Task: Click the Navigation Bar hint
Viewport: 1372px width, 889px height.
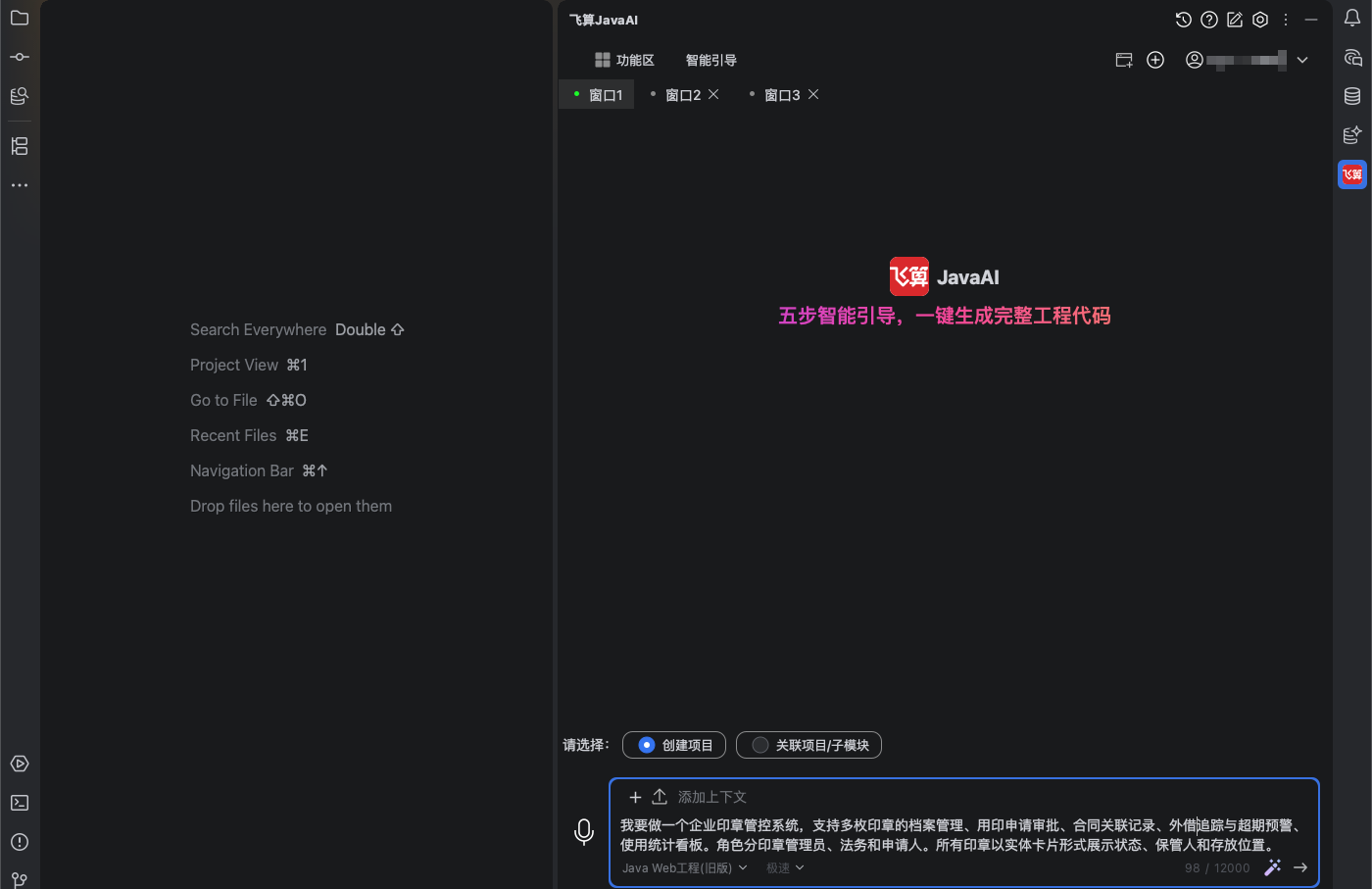Action: (259, 470)
